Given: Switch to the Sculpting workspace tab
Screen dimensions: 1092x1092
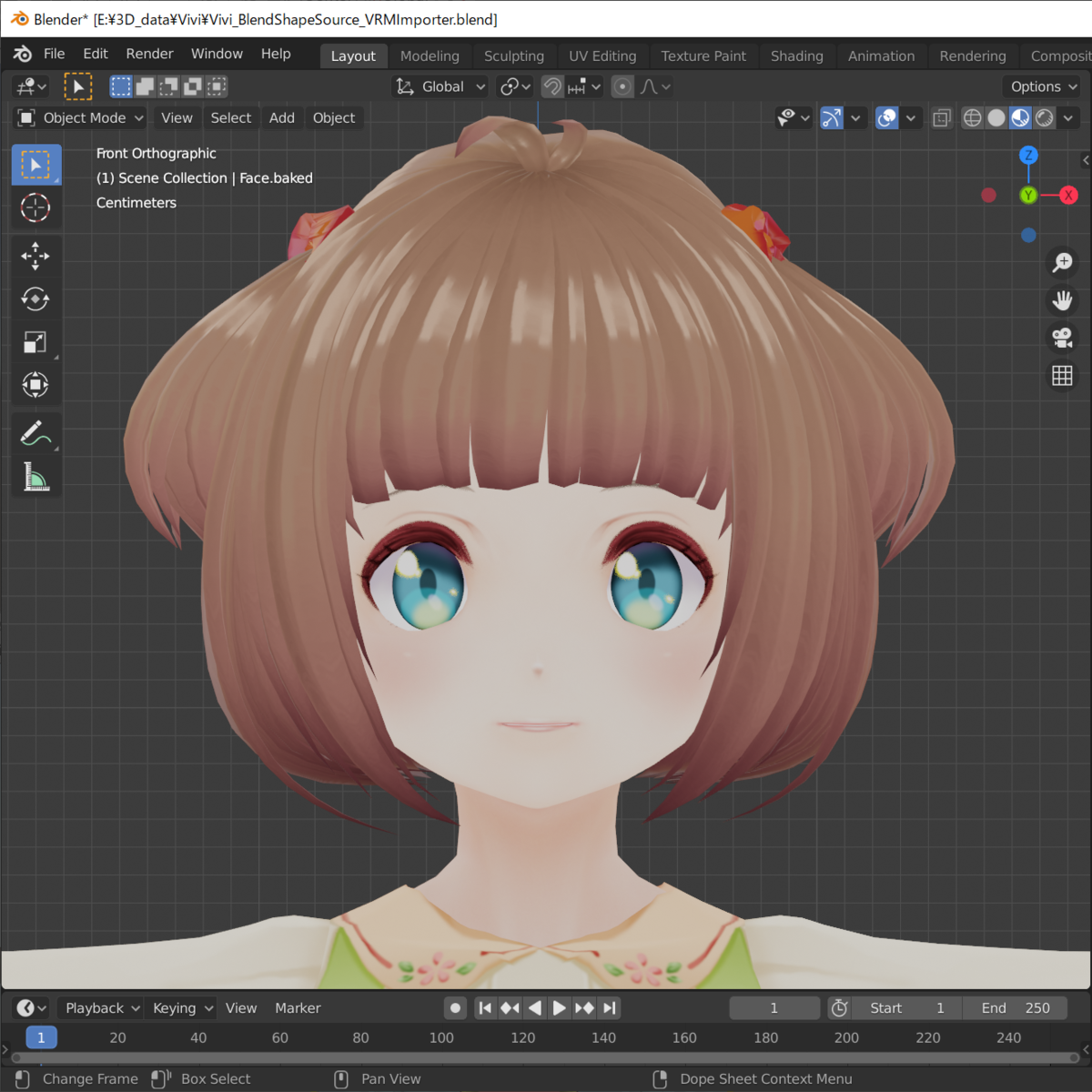Looking at the screenshot, I should point(514,56).
